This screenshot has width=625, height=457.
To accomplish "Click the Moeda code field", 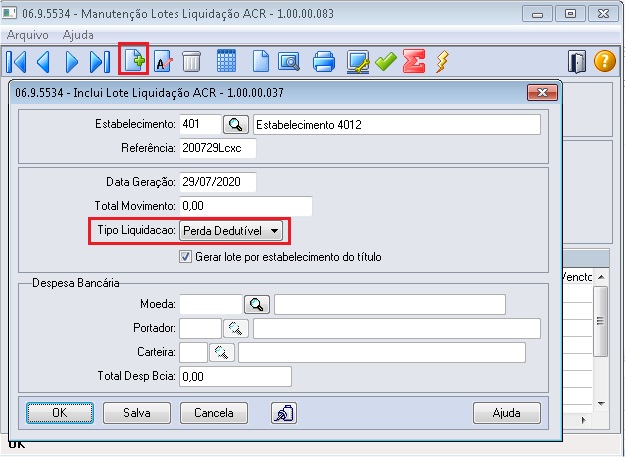I will tap(211, 304).
